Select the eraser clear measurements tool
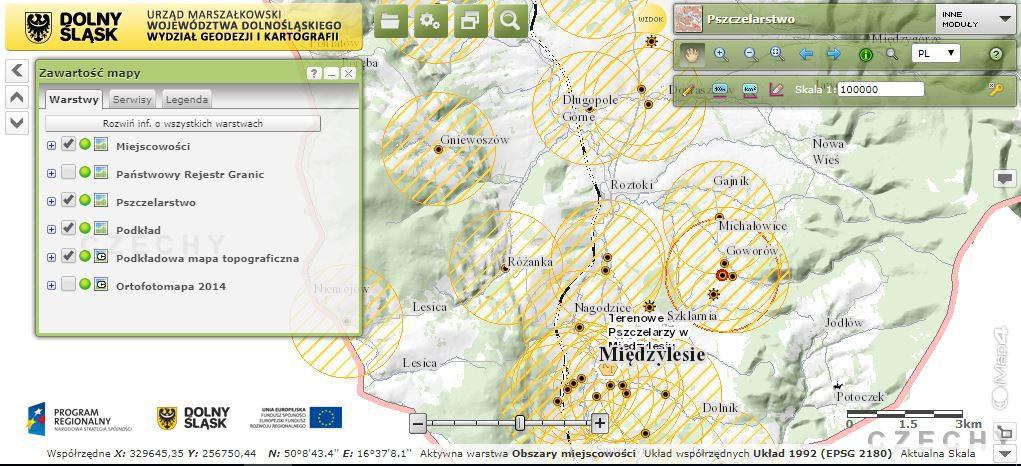This screenshot has height=466, width=1021. tap(776, 89)
